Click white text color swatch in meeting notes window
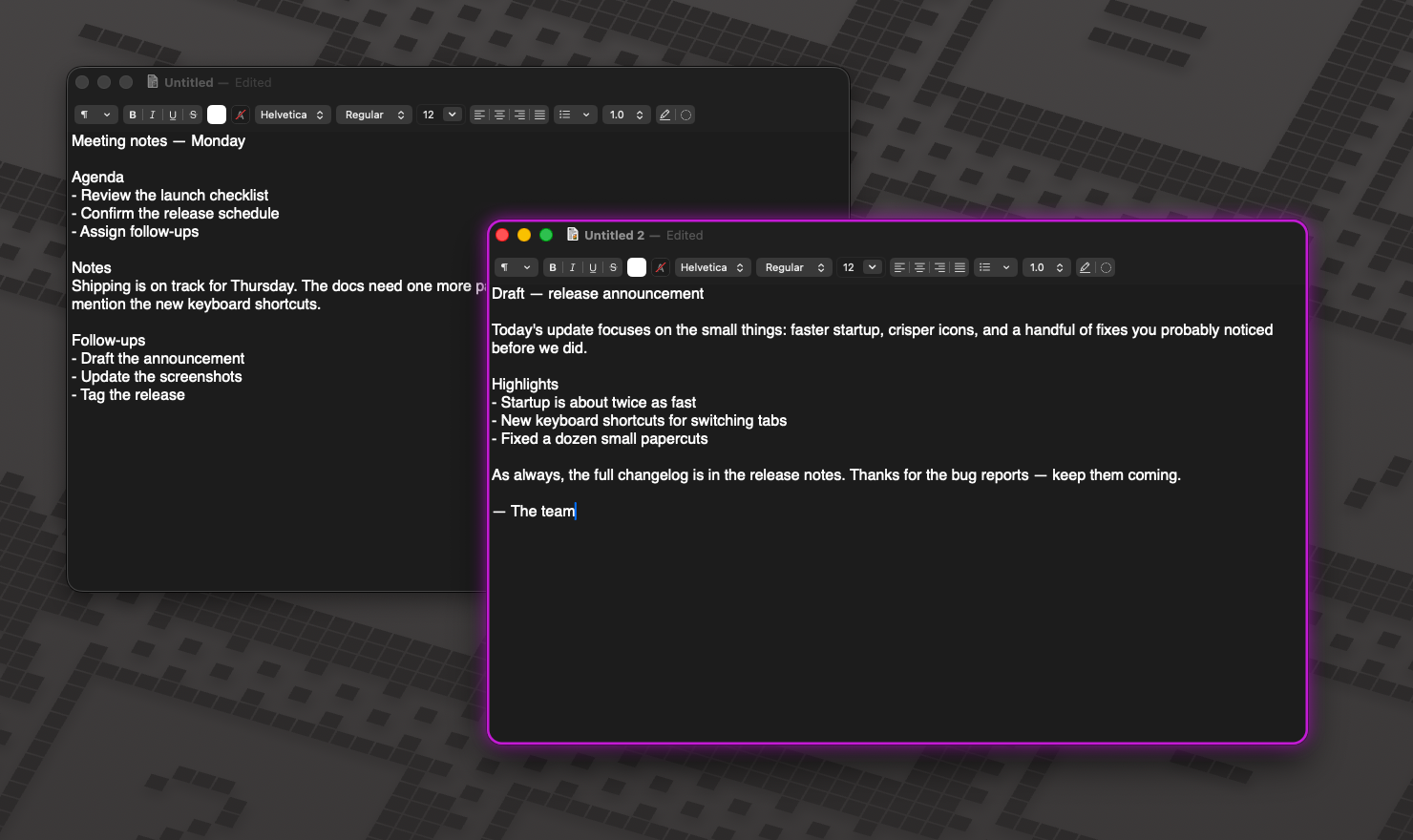 [x=217, y=115]
